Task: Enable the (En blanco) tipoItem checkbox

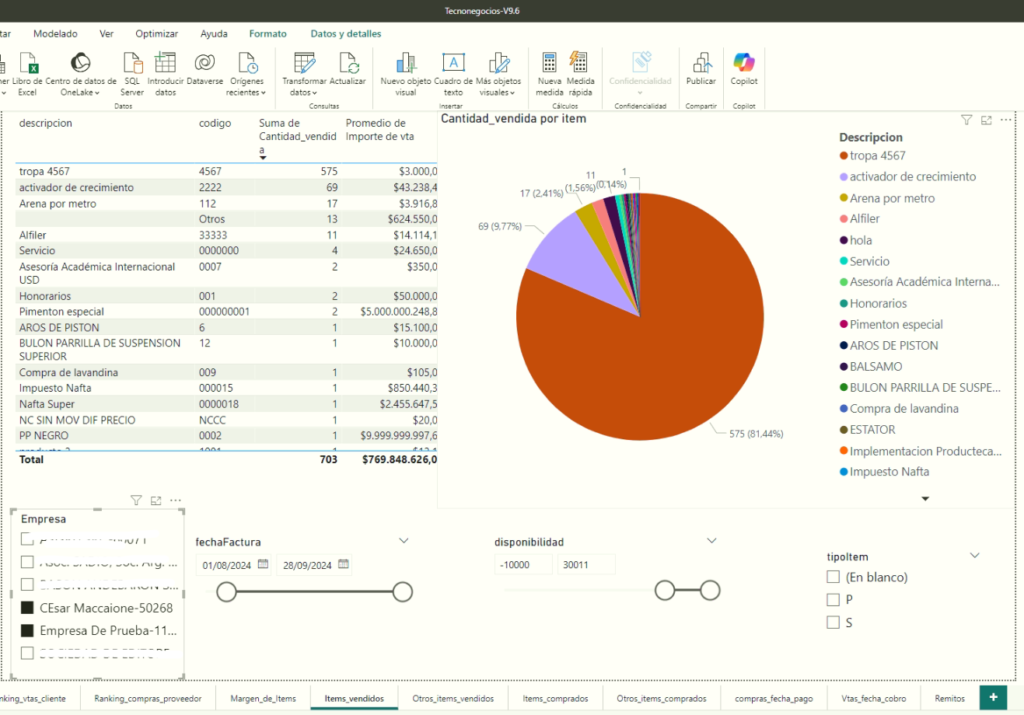Action: pyautogui.click(x=833, y=577)
